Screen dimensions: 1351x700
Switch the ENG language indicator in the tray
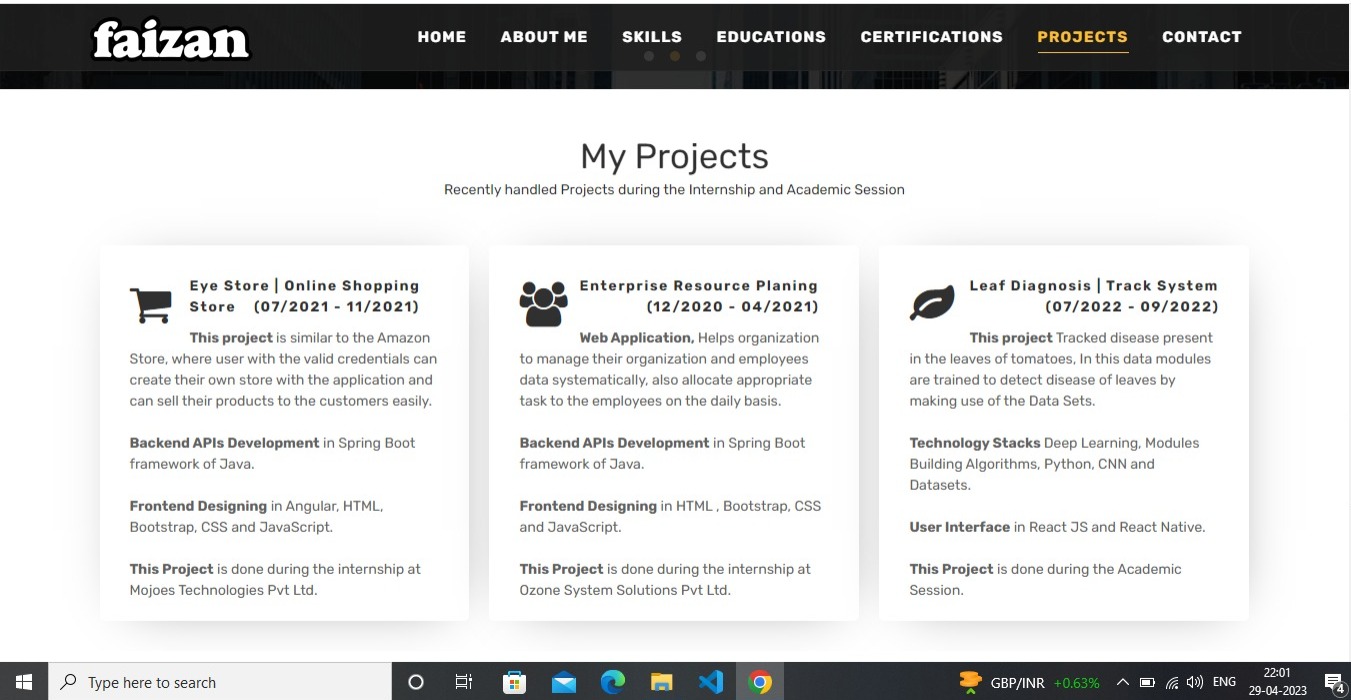[x=1224, y=681]
